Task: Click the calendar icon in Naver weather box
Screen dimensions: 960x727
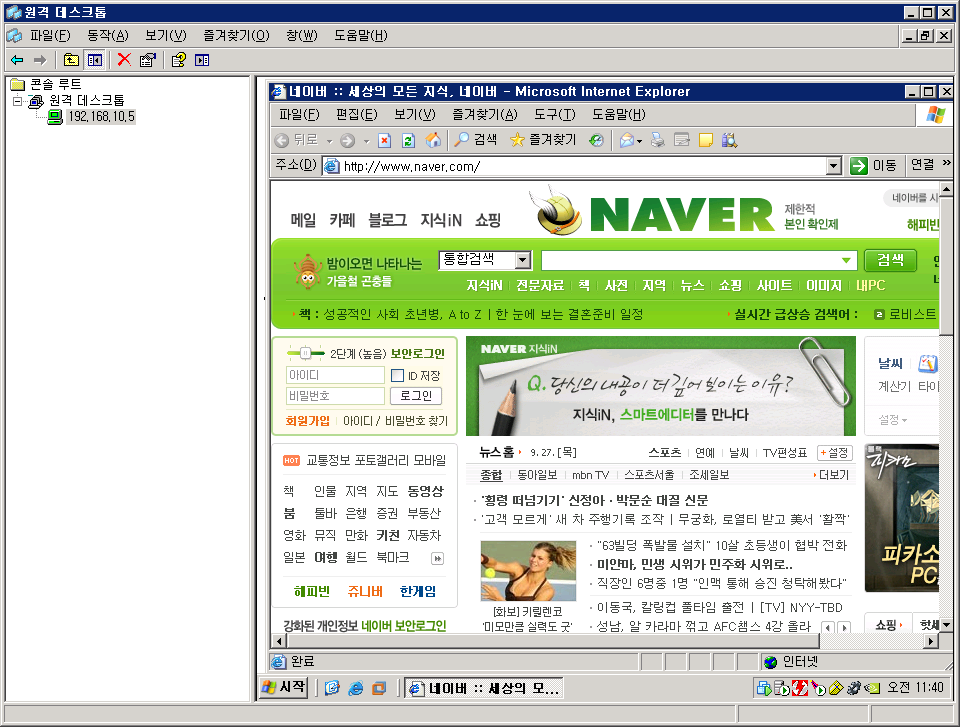Action: [928, 364]
